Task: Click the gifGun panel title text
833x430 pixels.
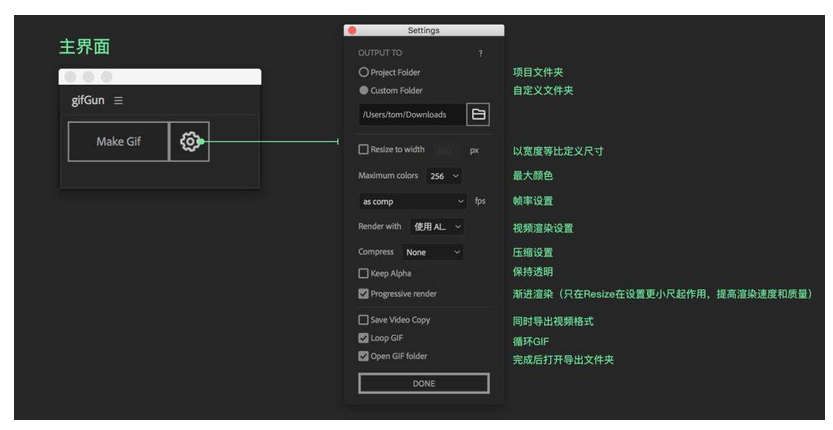Action: 88,100
